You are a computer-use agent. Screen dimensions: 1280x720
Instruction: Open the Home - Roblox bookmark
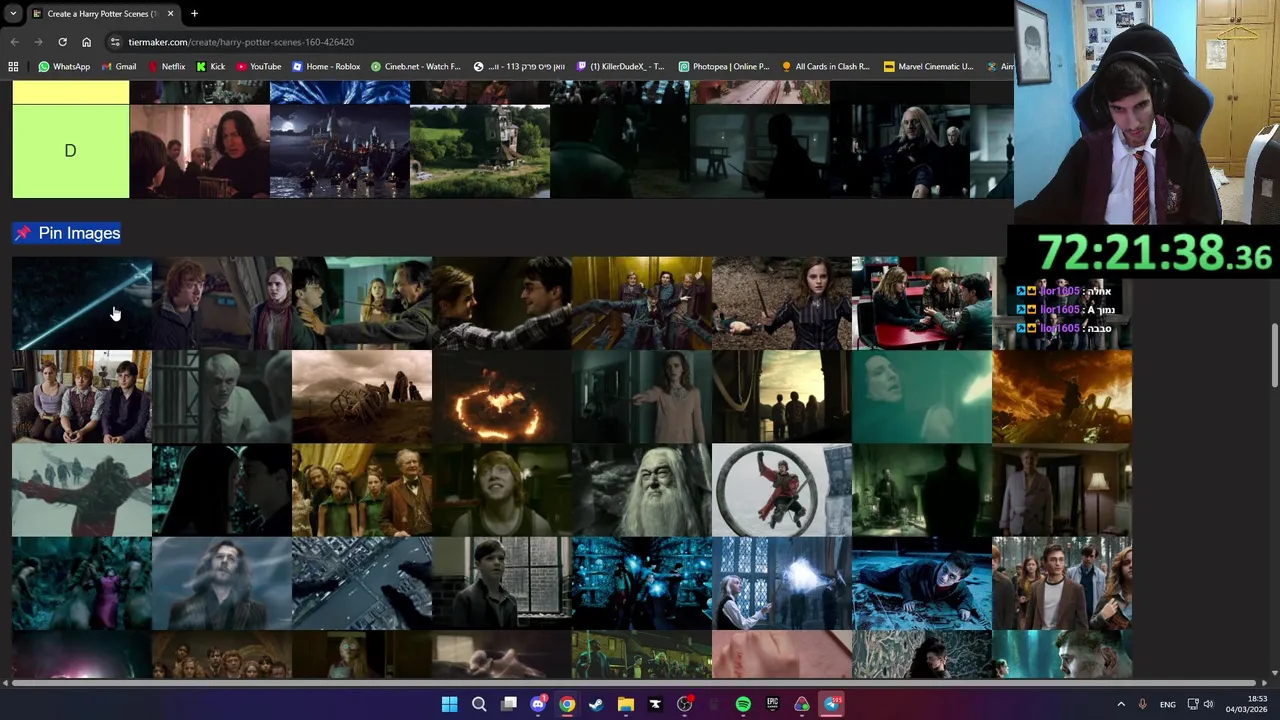coord(326,66)
